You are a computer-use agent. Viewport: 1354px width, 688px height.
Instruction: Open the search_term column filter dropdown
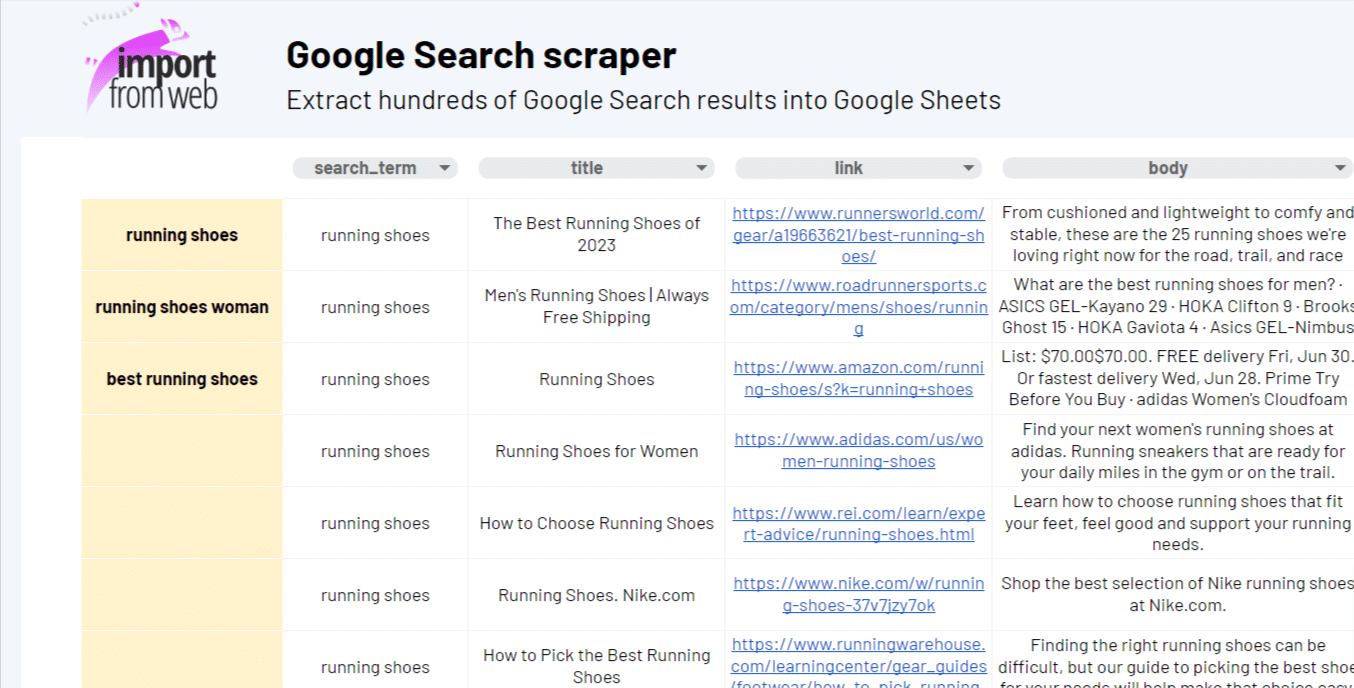[x=444, y=168]
